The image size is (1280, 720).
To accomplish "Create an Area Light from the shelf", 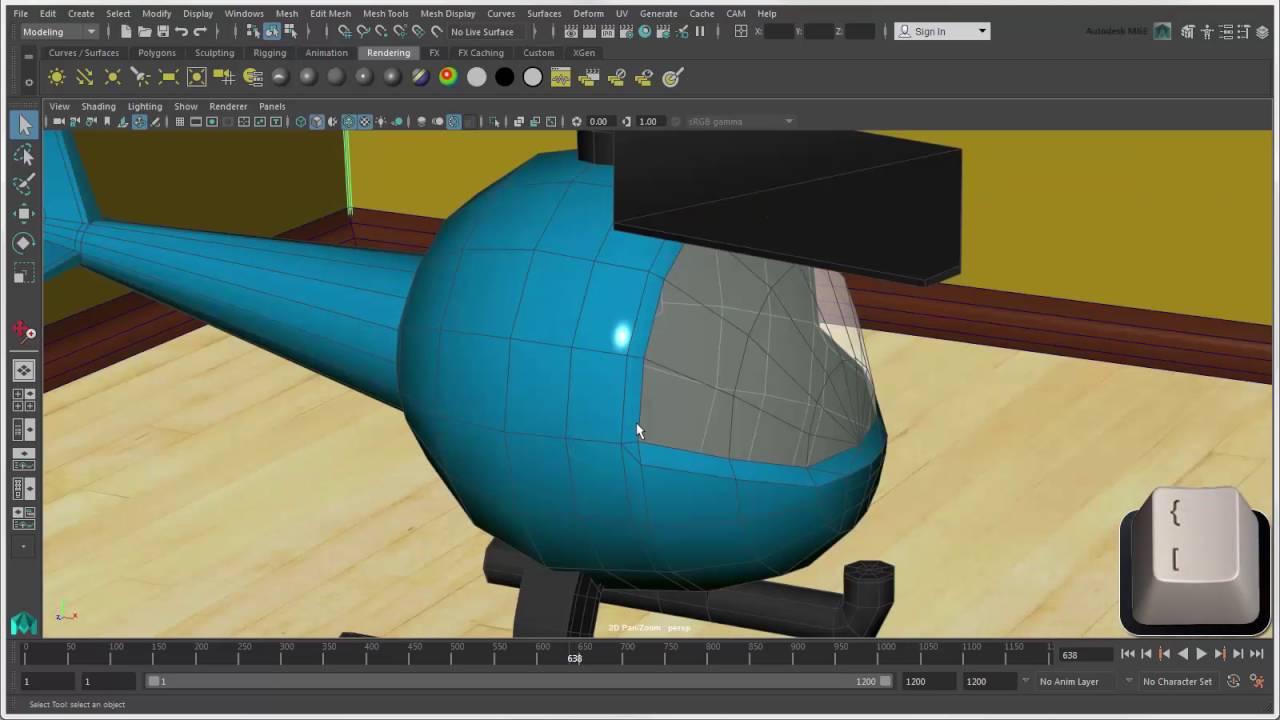I will 169,77.
